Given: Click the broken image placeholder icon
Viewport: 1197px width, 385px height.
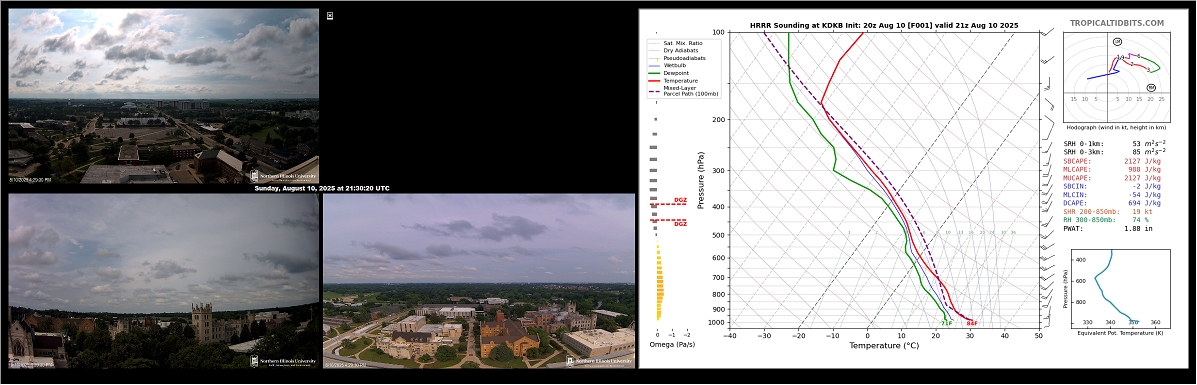Looking at the screenshot, I should coord(330,15).
